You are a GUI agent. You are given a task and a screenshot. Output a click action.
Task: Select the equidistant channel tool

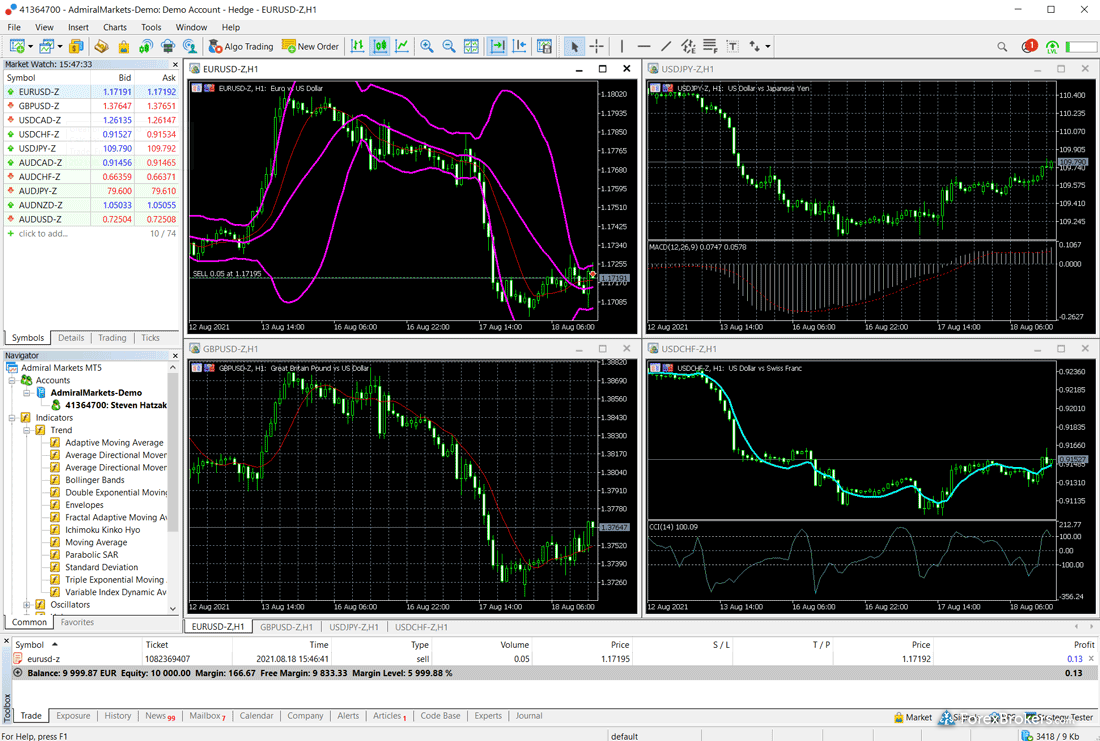[x=688, y=46]
